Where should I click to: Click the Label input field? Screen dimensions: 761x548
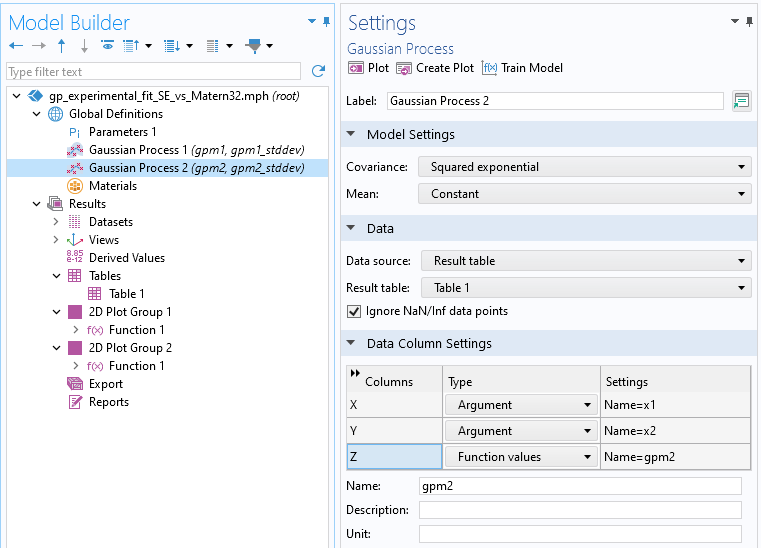click(555, 101)
